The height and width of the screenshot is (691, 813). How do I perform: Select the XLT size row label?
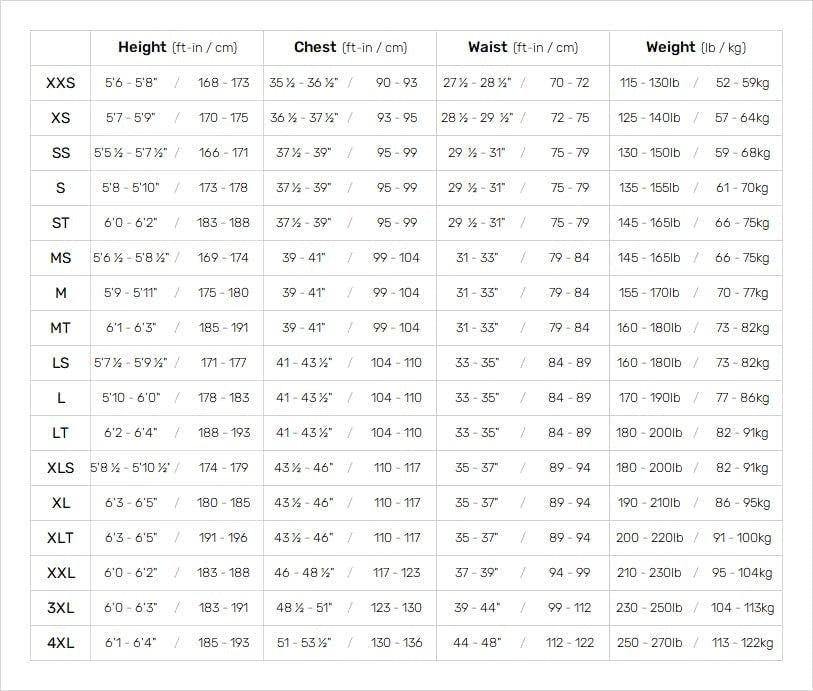61,538
